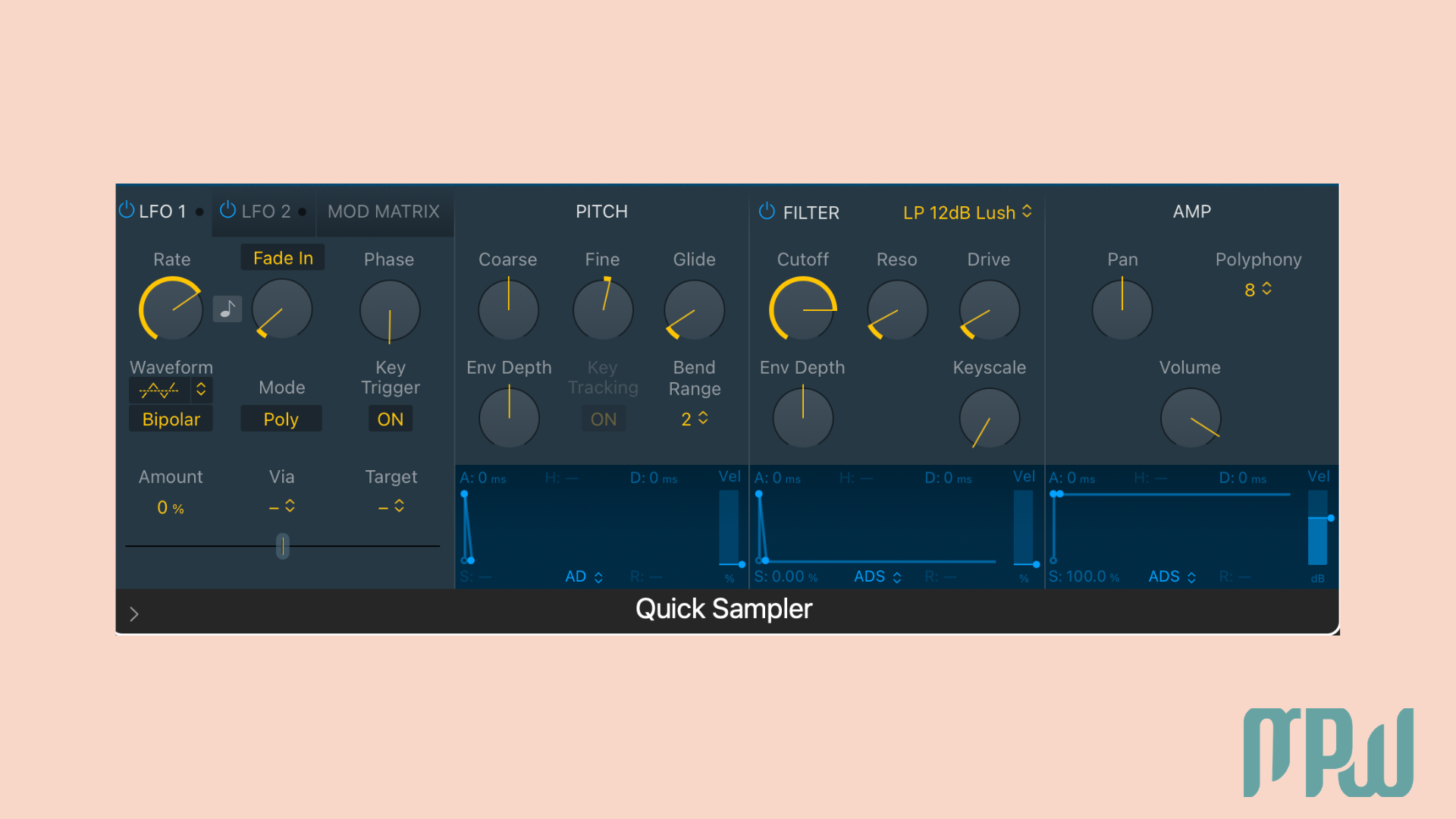Open the Target dropdown under LFO 1
The width and height of the screenshot is (1456, 819).
[x=391, y=506]
